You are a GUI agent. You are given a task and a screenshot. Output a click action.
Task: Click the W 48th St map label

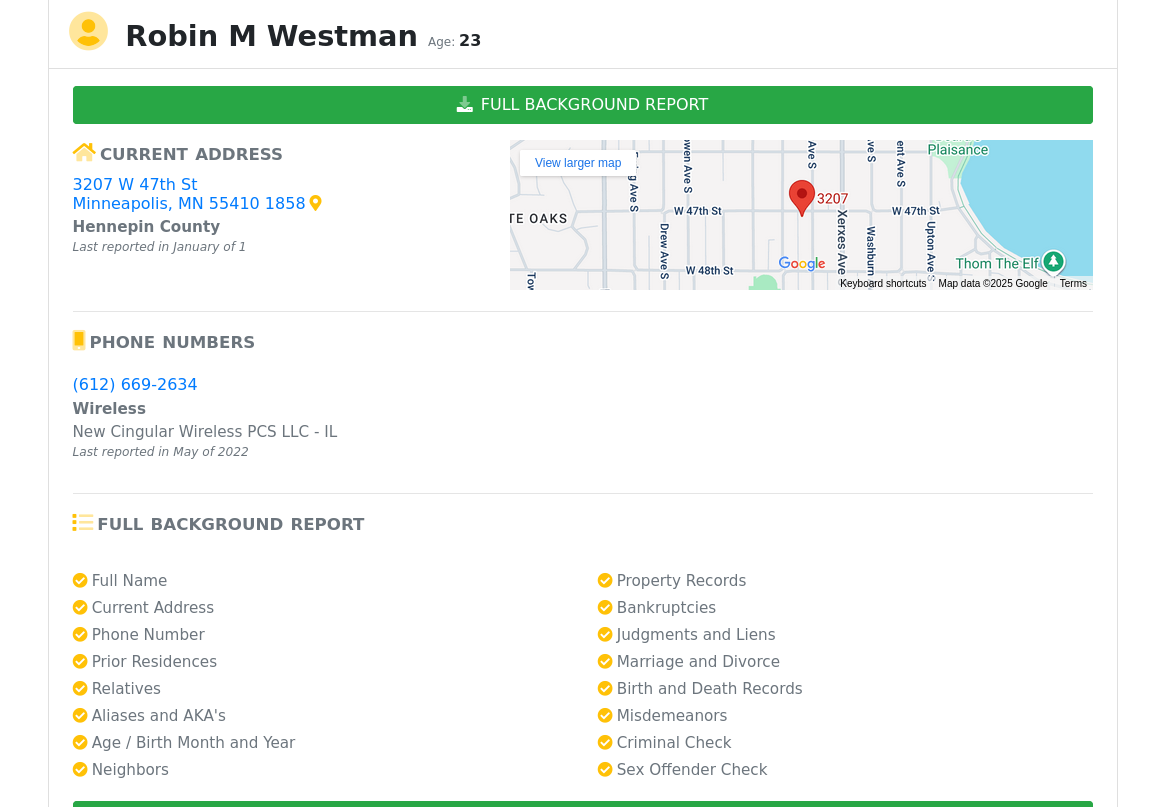coord(709,270)
